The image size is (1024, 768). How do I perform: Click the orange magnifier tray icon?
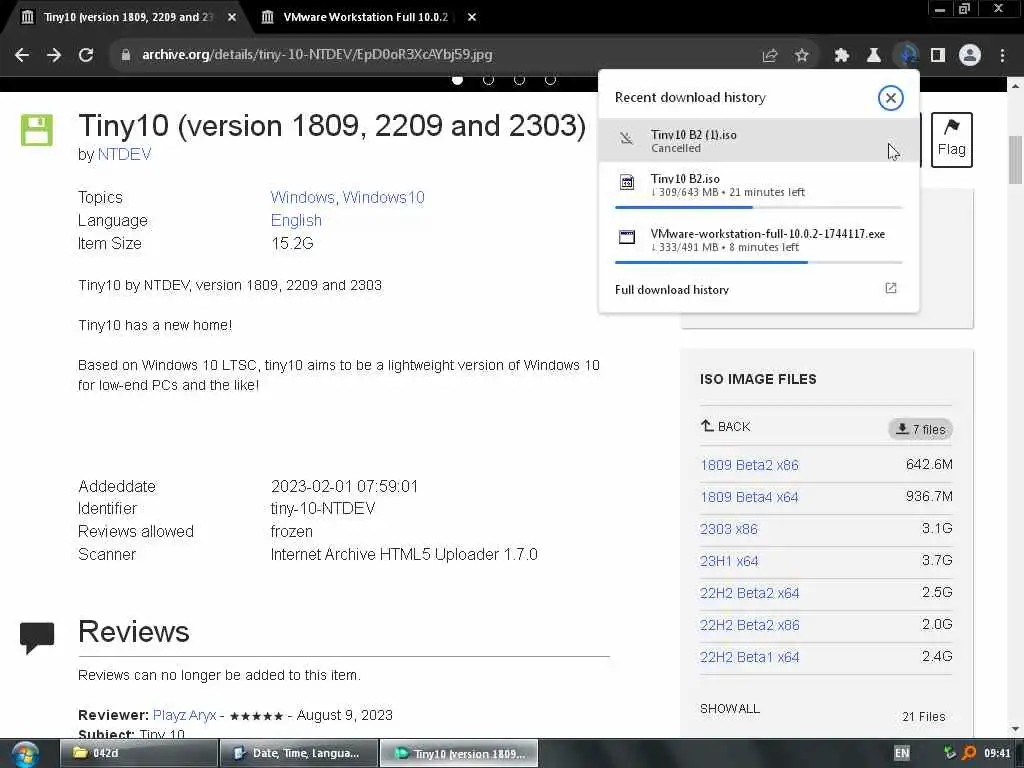pyautogui.click(x=969, y=753)
